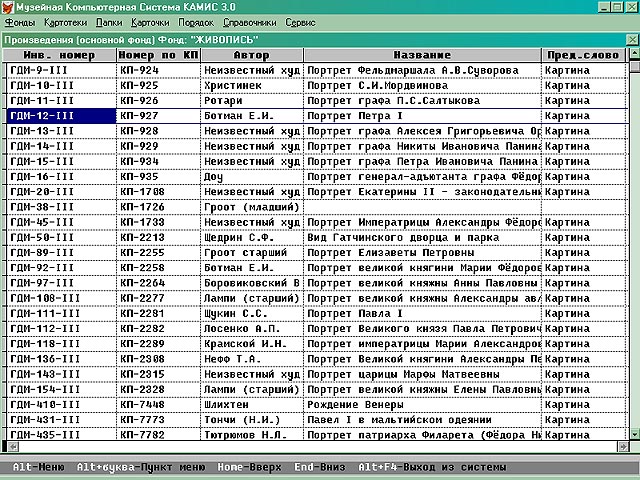The height and width of the screenshot is (480, 640).
Task: Click the Пред.слово column header
Action: pos(583,55)
